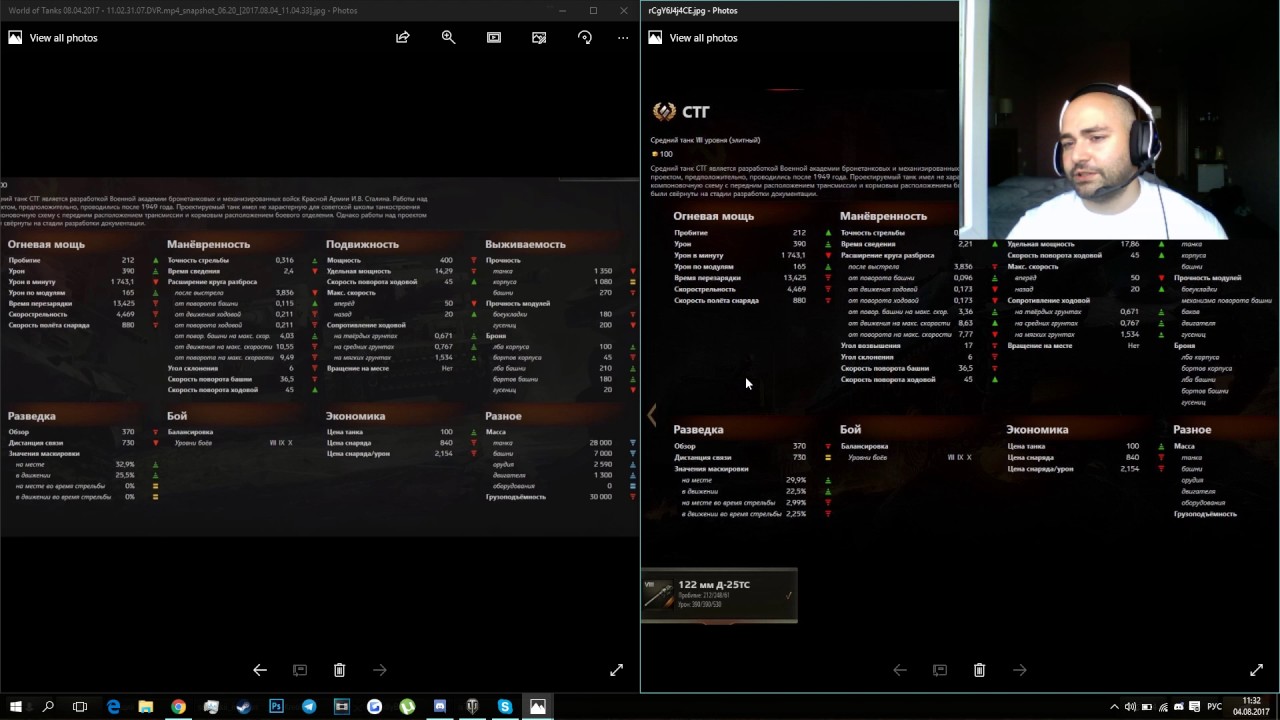The width and height of the screenshot is (1280, 720).
Task: Delete photo with right window trash icon
Action: (x=979, y=670)
